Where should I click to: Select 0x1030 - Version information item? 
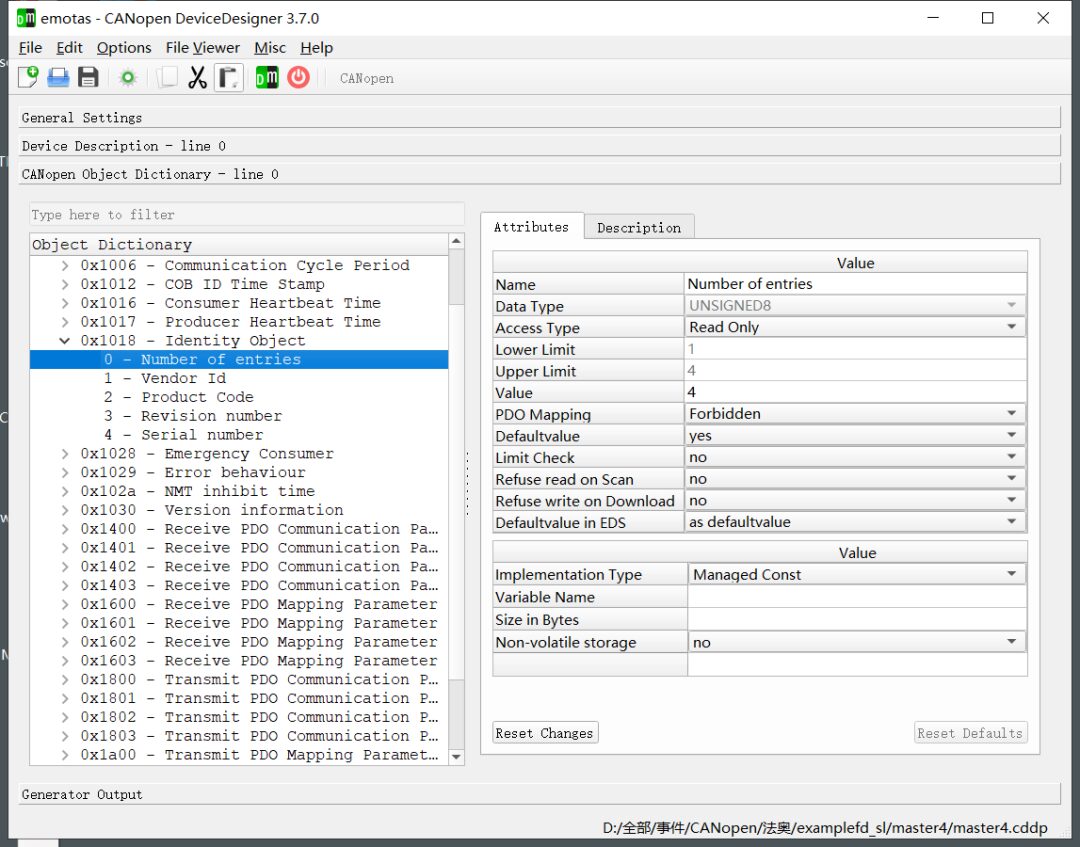click(x=212, y=510)
